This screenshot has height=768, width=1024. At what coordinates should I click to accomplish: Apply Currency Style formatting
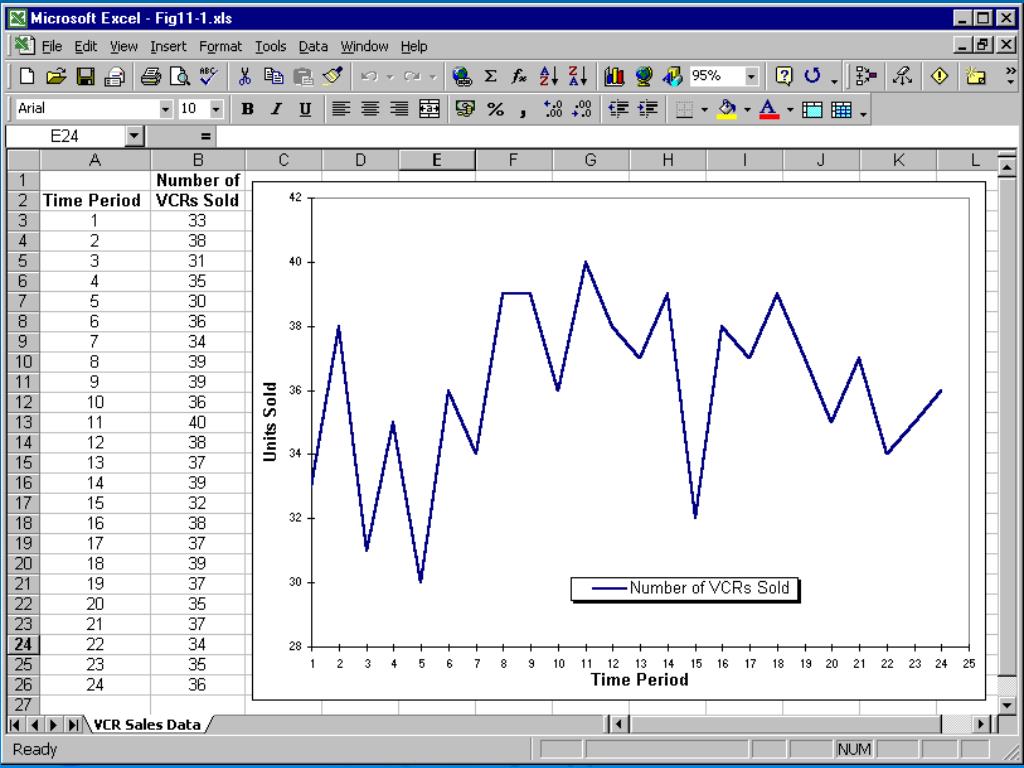[x=465, y=109]
